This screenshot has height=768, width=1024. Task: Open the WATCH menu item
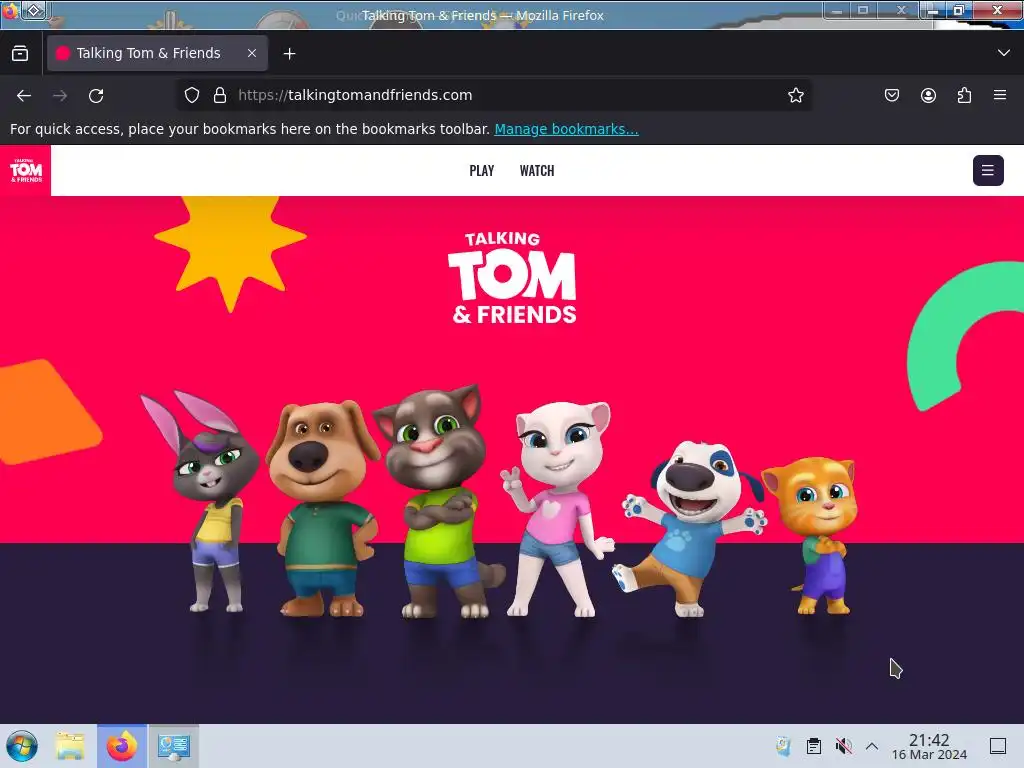(x=537, y=170)
